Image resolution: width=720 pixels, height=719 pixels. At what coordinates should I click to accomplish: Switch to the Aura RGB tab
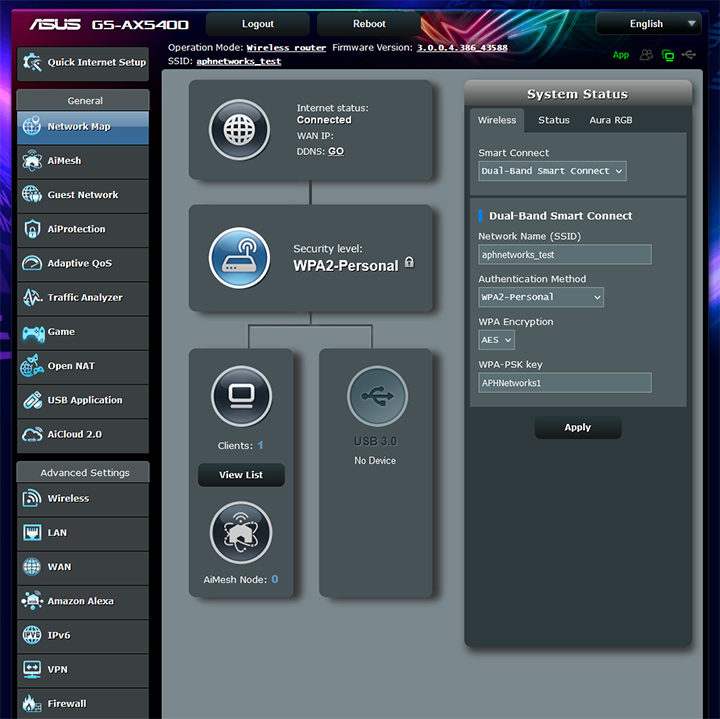pos(610,120)
